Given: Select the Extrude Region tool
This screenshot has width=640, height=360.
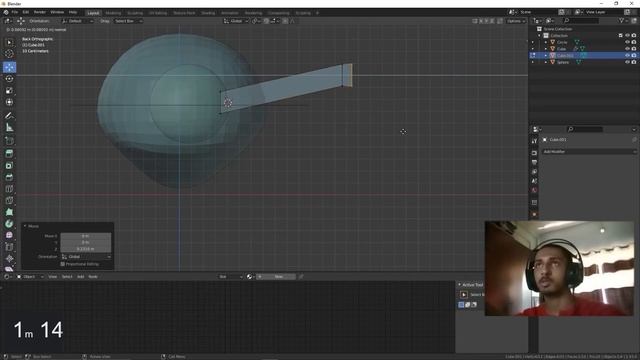Looking at the screenshot, I should tap(9, 153).
